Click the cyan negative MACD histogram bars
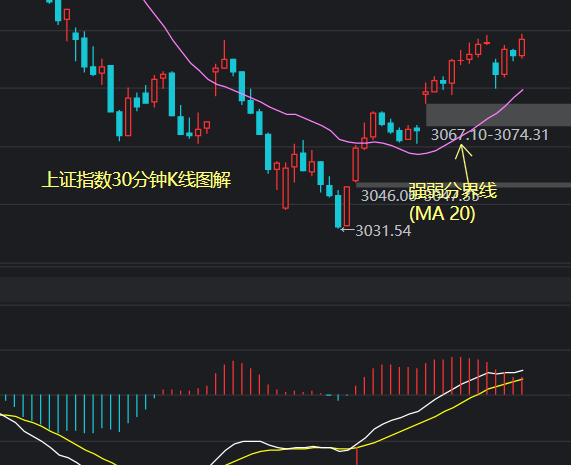Image resolution: width=571 pixels, height=465 pixels. [79, 413]
